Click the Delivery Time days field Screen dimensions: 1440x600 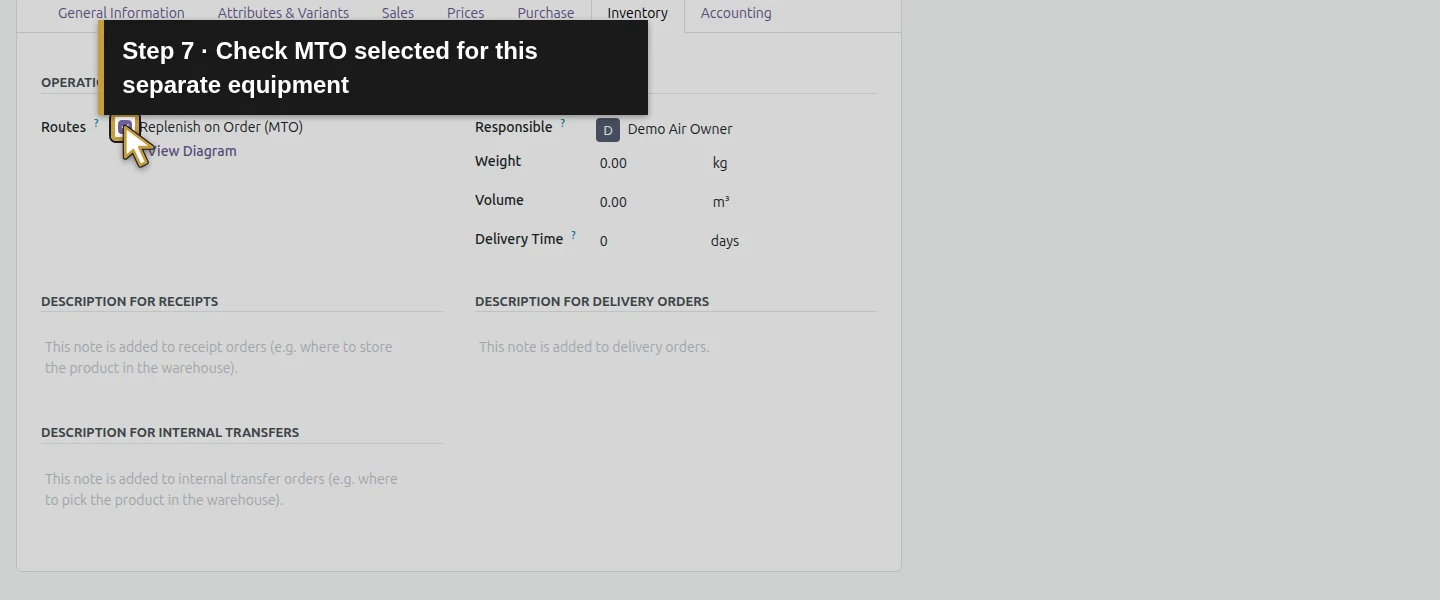[x=650, y=241]
